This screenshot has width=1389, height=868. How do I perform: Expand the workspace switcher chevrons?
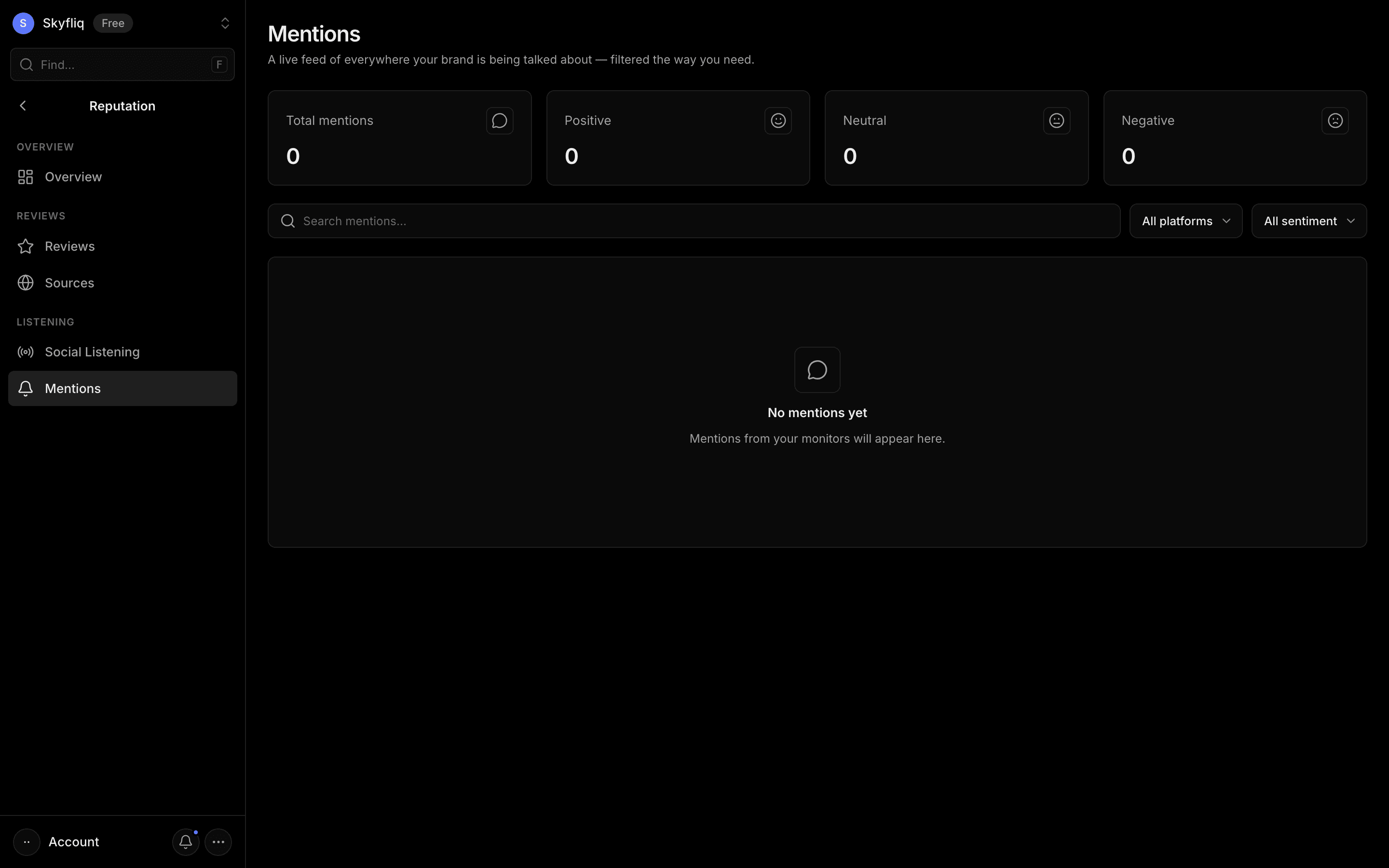tap(225, 23)
